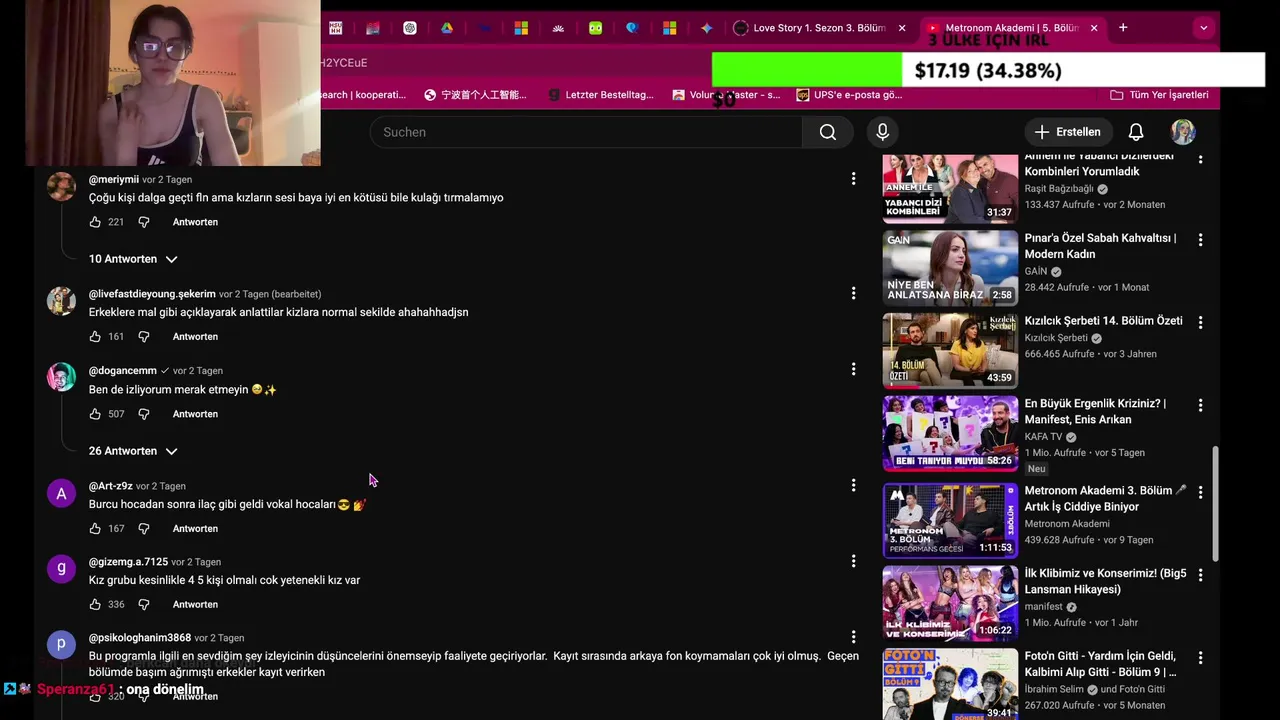The image size is (1280, 720).
Task: Start voice search with the microphone icon
Action: click(882, 132)
